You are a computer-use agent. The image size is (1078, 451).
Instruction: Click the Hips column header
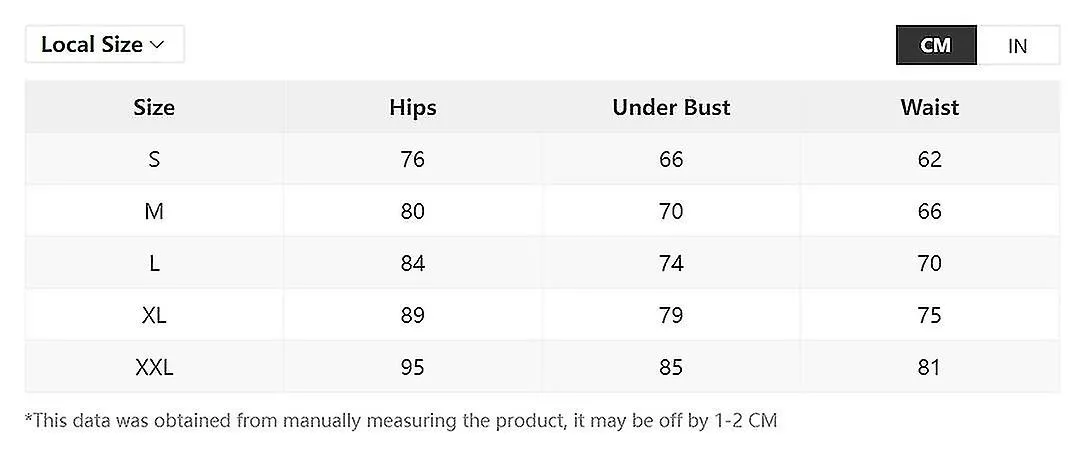pyautogui.click(x=412, y=107)
